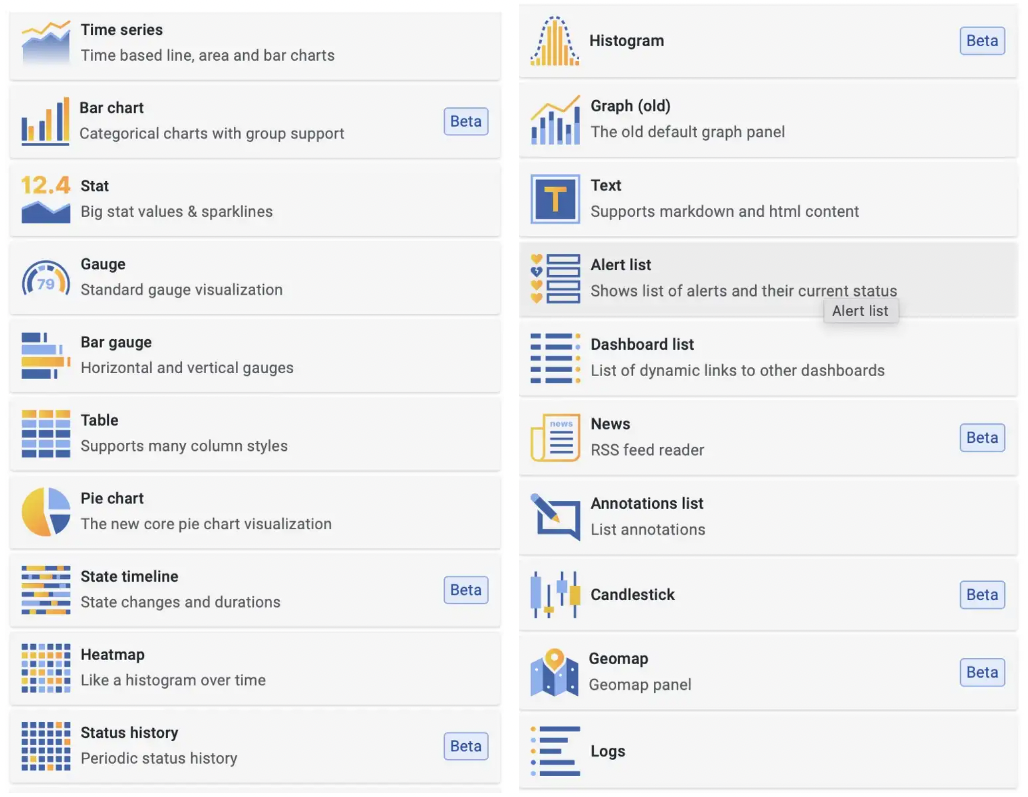Screen dimensions: 1028x797
Task: Click the Beta badge next to News
Action: click(981, 437)
